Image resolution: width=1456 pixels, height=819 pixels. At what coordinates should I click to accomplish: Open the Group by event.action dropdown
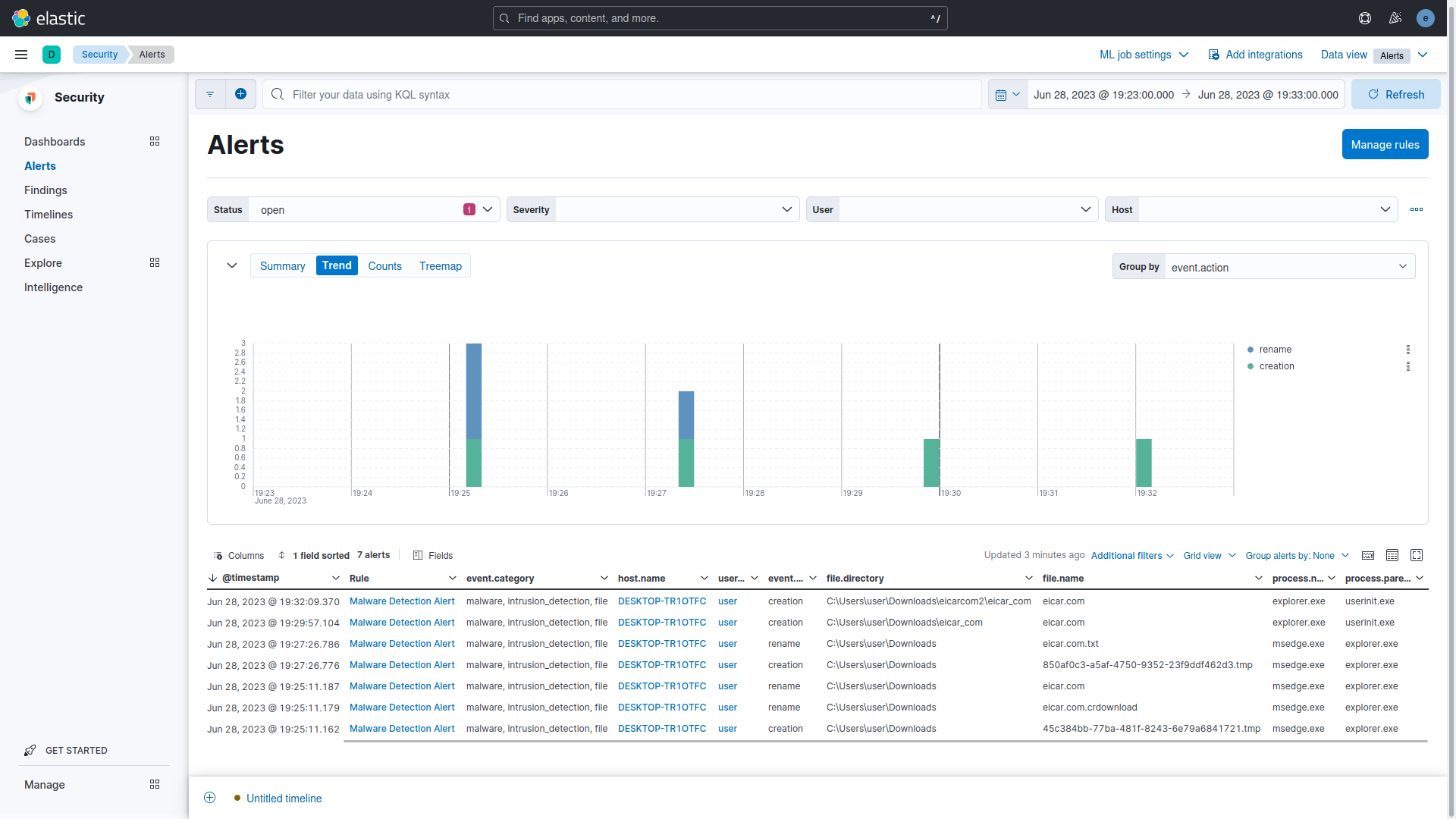pos(1288,267)
